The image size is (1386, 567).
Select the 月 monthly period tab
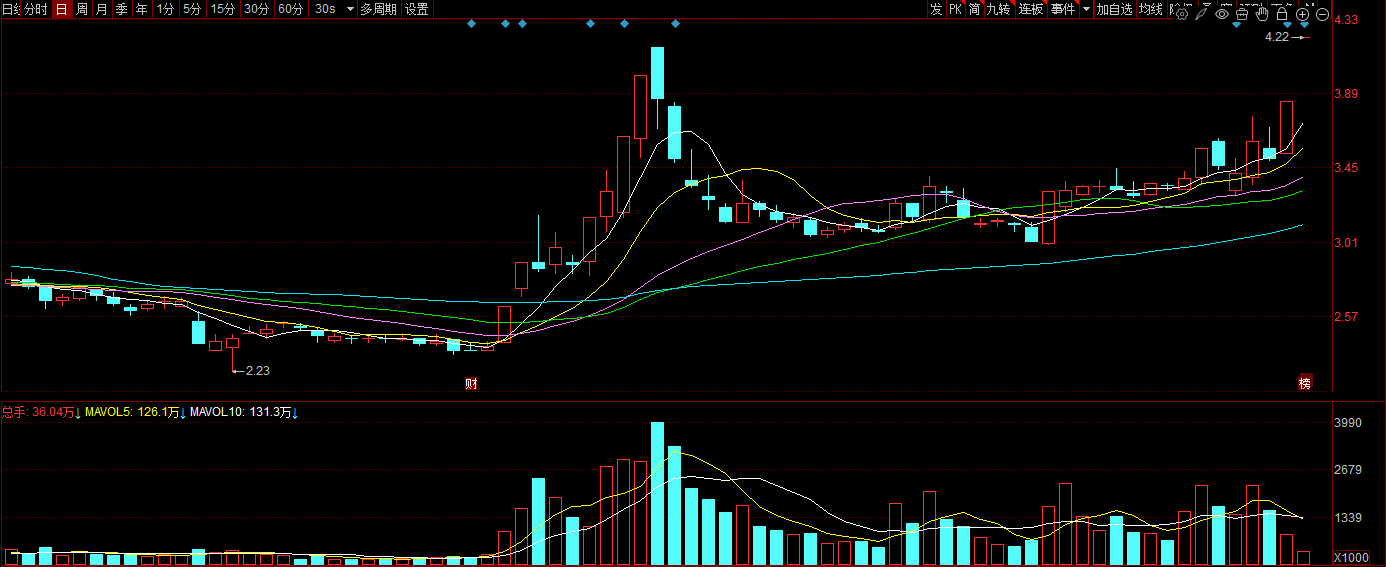101,9
